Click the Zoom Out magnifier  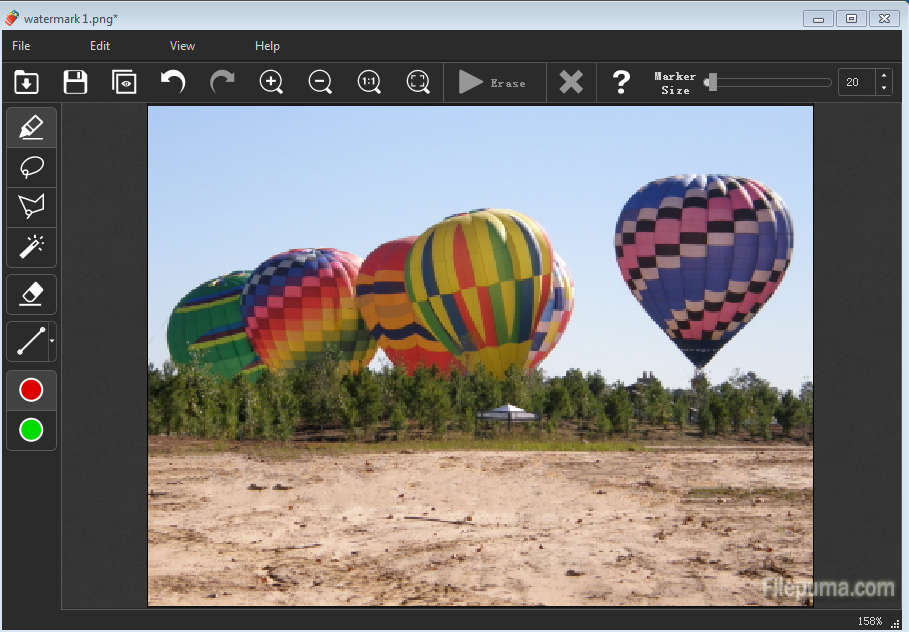point(320,82)
